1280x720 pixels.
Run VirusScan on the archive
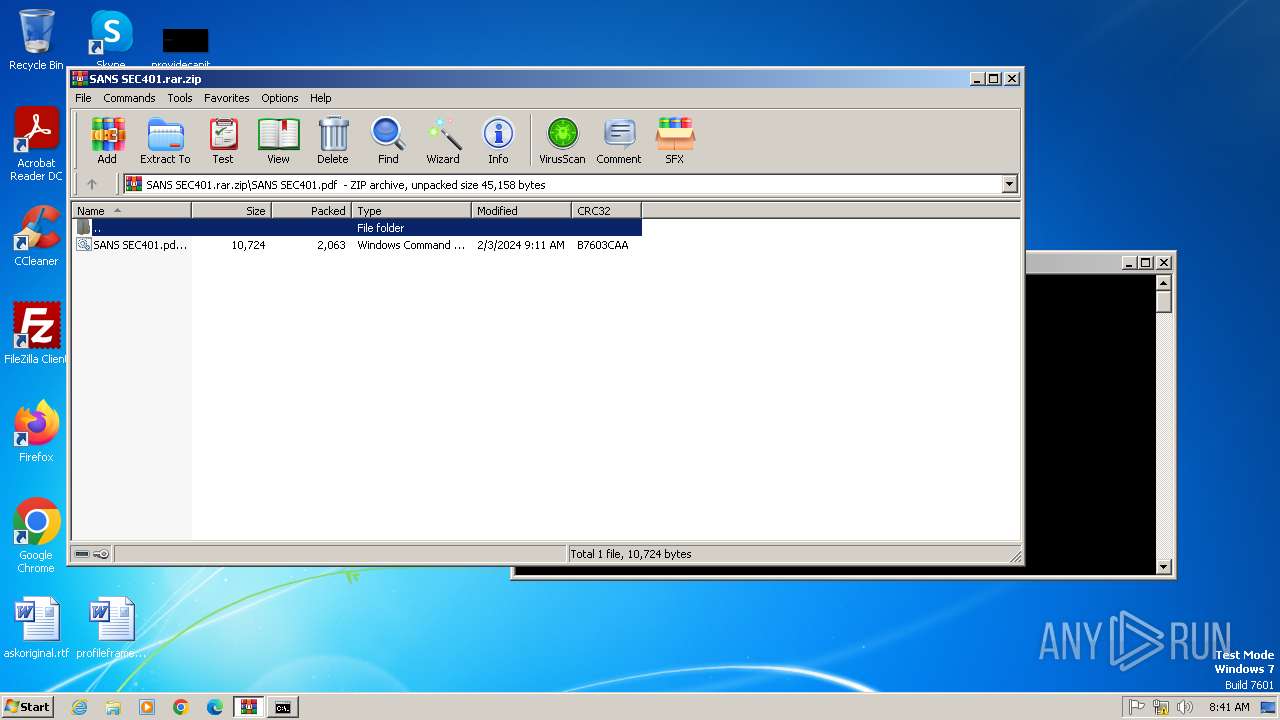coord(562,140)
